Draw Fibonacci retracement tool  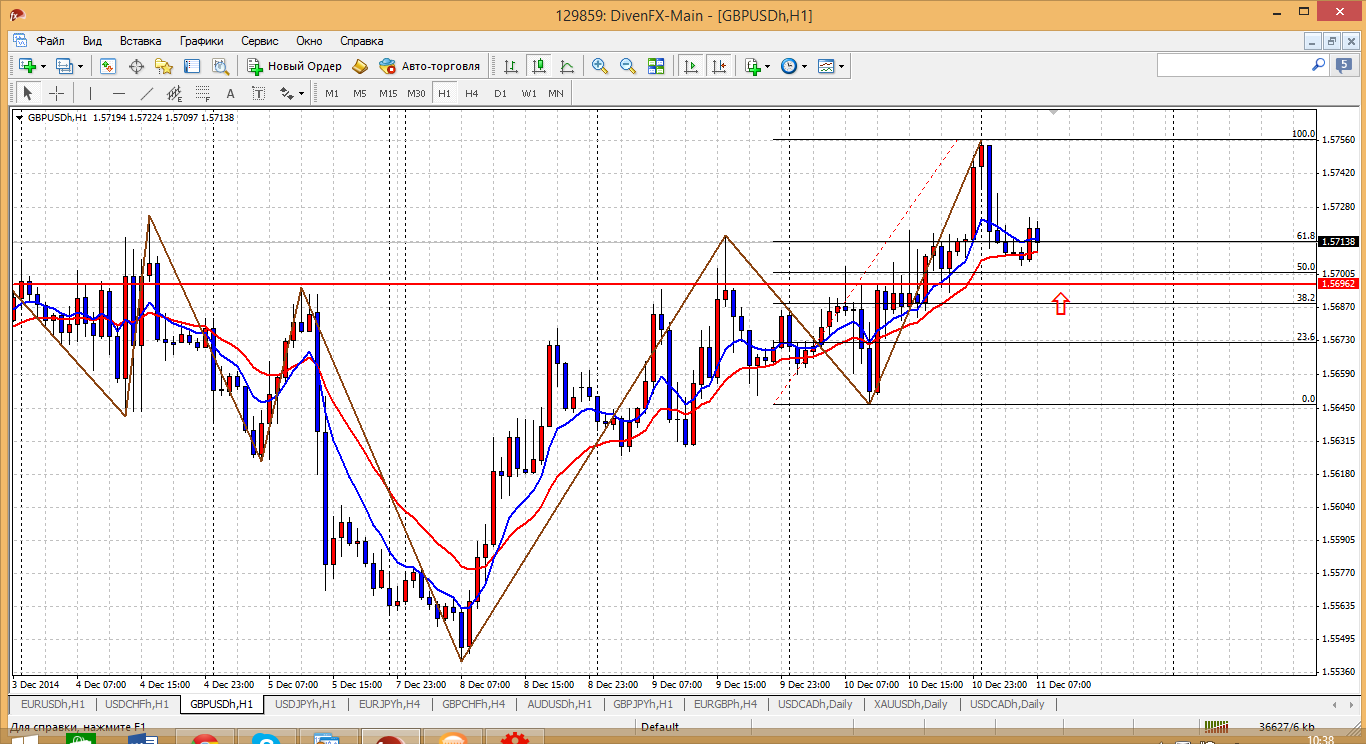[203, 93]
